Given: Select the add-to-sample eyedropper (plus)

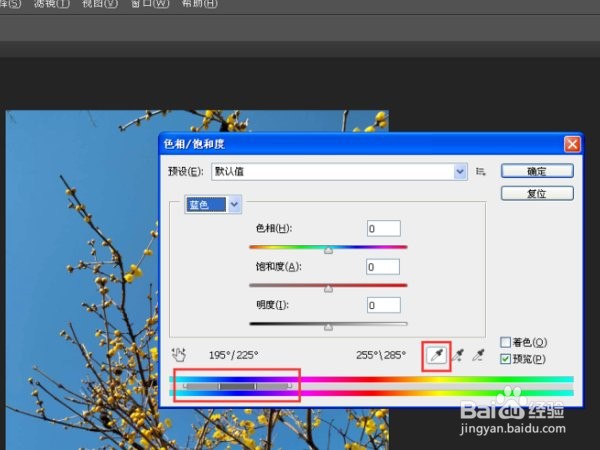Looking at the screenshot, I should click(x=458, y=355).
